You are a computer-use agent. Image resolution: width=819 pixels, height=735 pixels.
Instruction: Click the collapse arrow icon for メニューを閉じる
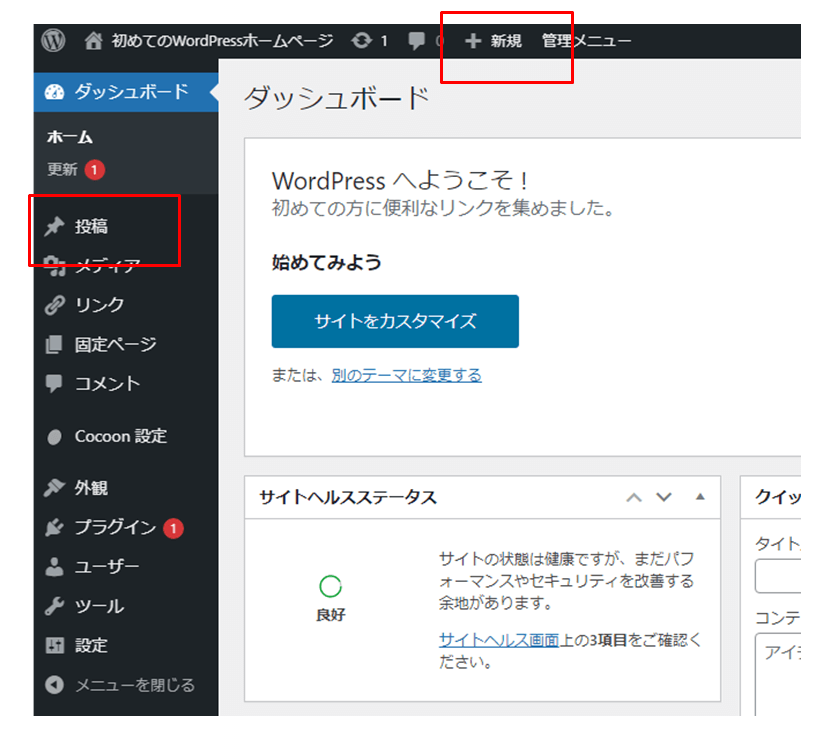54,685
